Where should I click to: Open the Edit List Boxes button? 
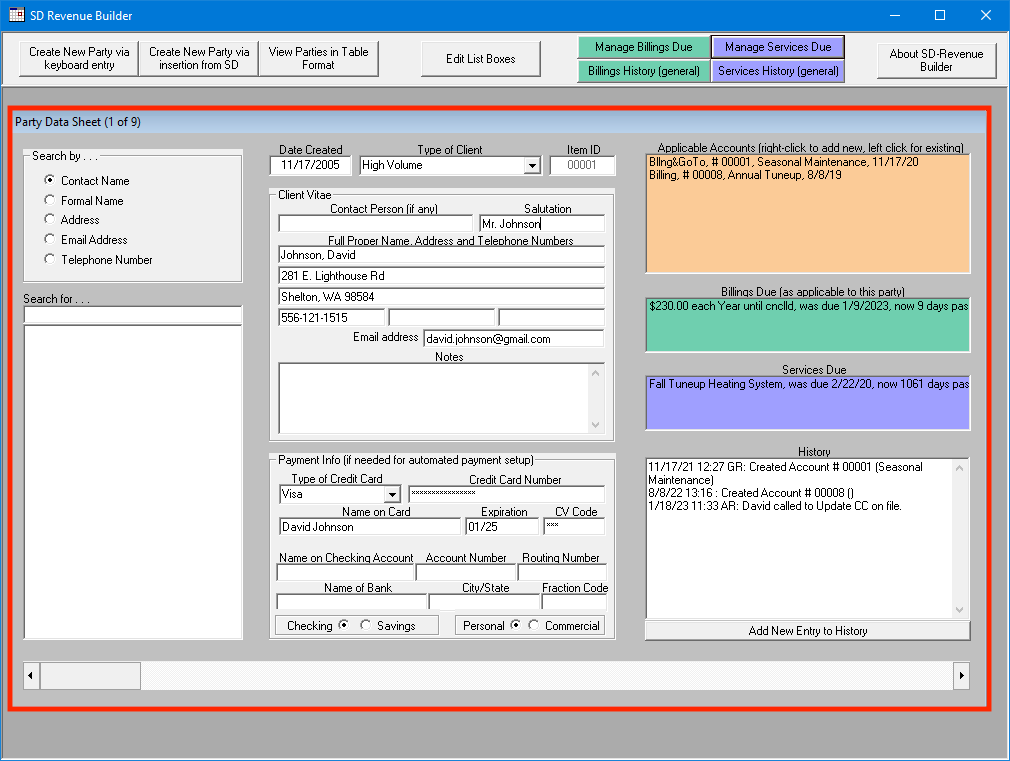pos(481,59)
